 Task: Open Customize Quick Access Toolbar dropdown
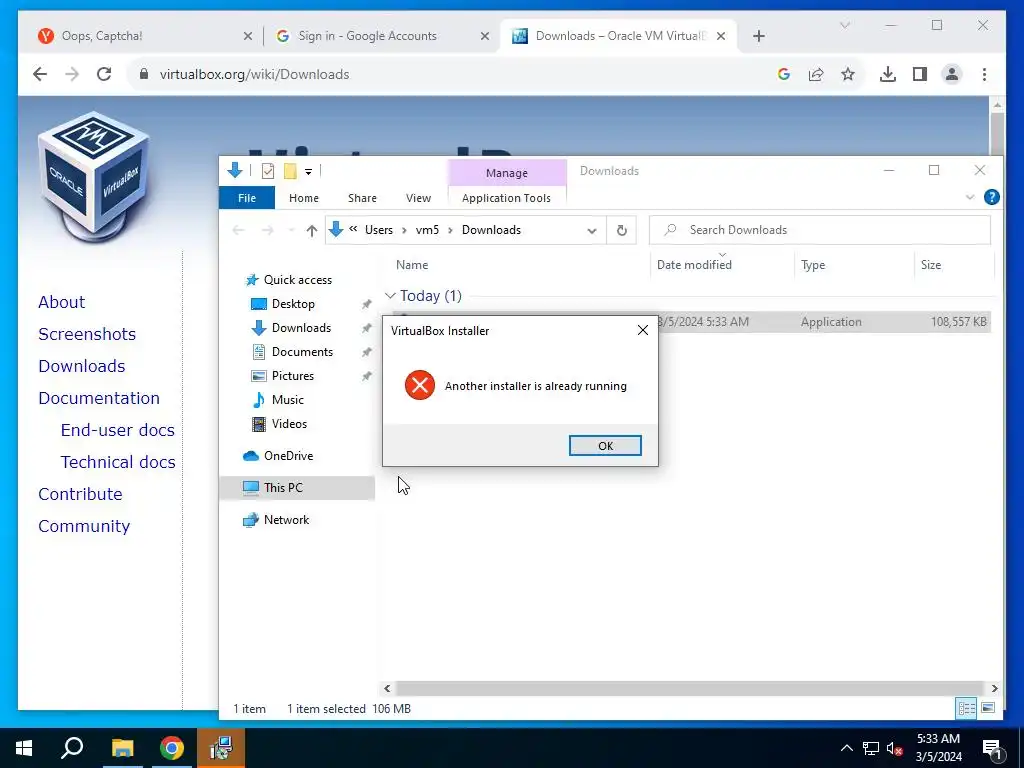(x=308, y=172)
